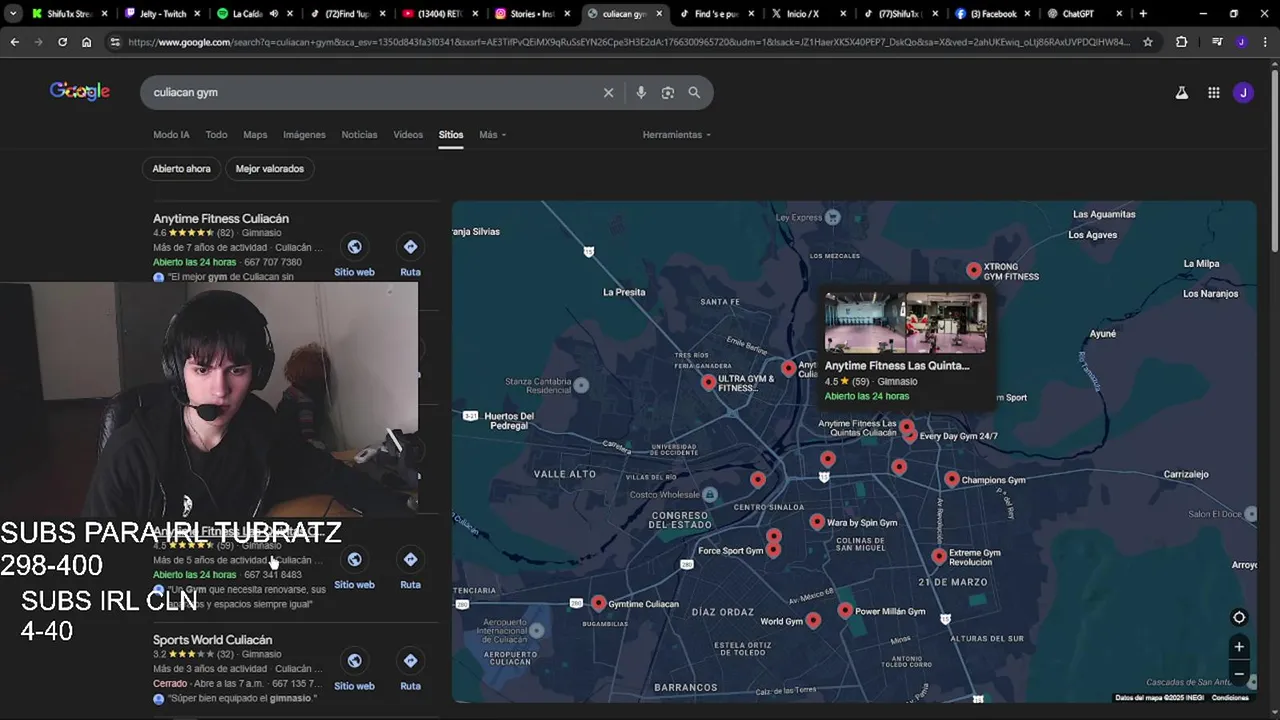The height and width of the screenshot is (720, 1280).
Task: Switch to Modo IA tab
Action: tap(171, 135)
